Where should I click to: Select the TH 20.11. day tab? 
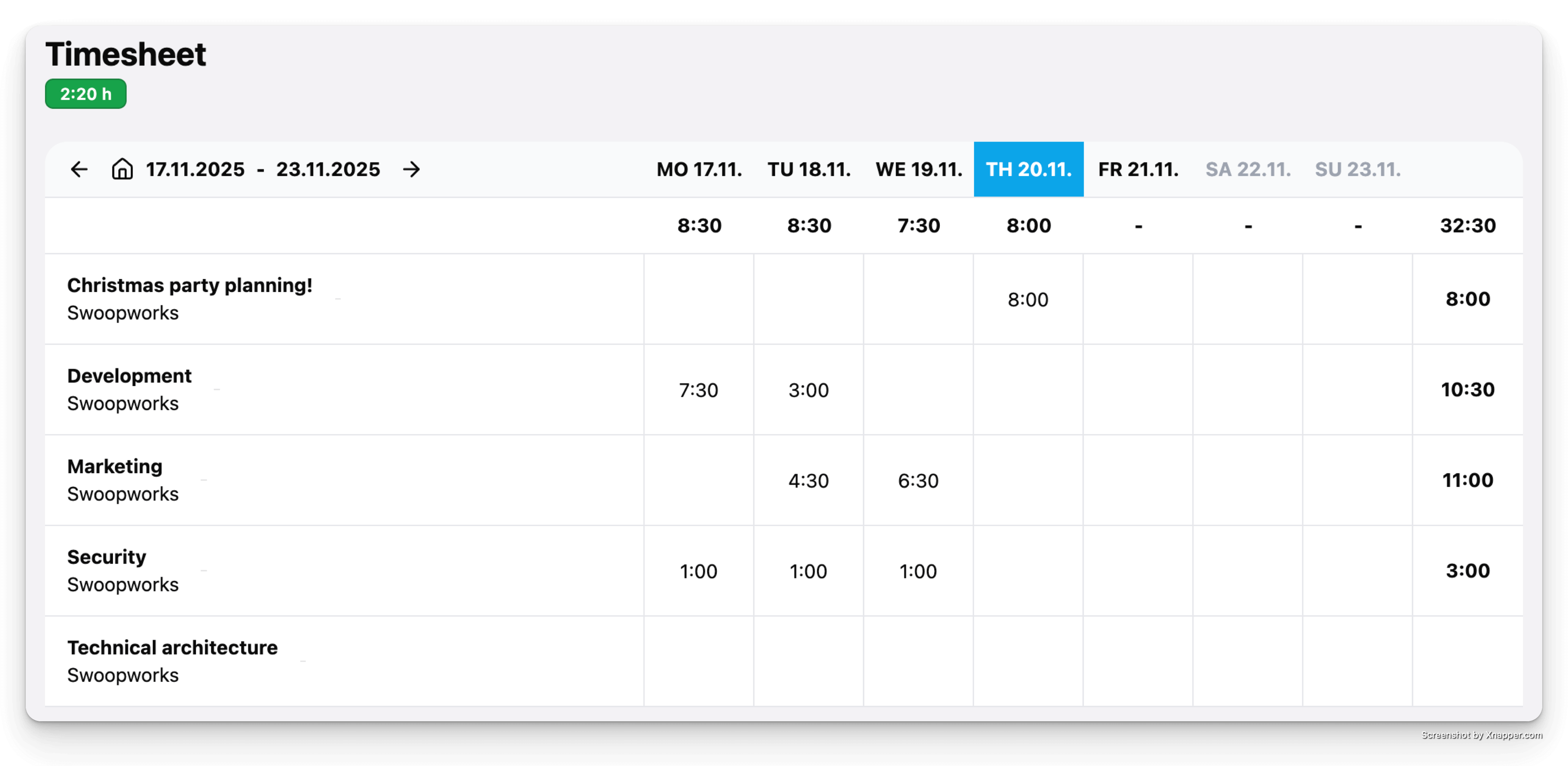tap(1029, 169)
